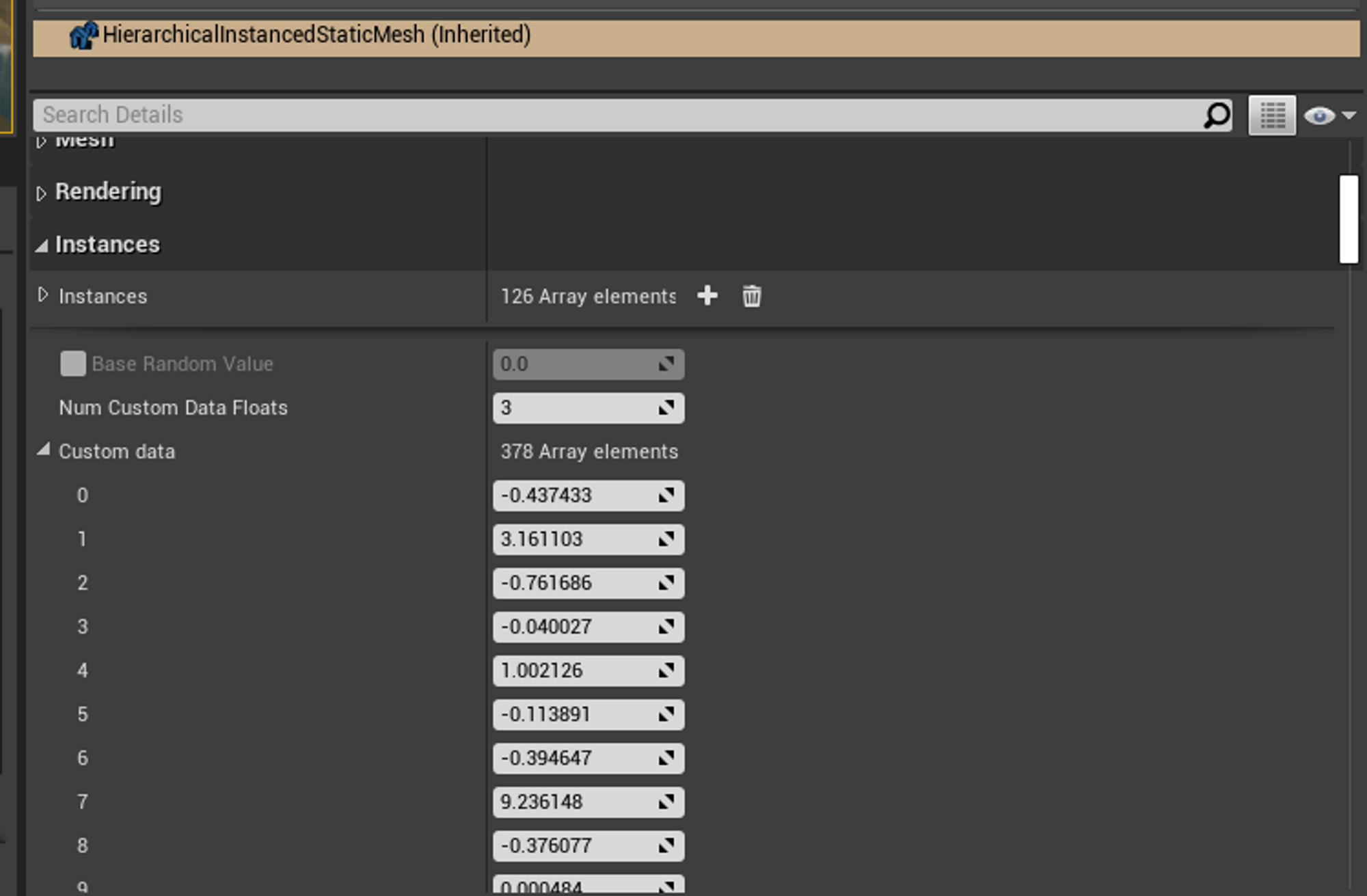The height and width of the screenshot is (896, 1367).
Task: Click HierarchicalInstancedStaticMesh component icon
Action: point(83,35)
